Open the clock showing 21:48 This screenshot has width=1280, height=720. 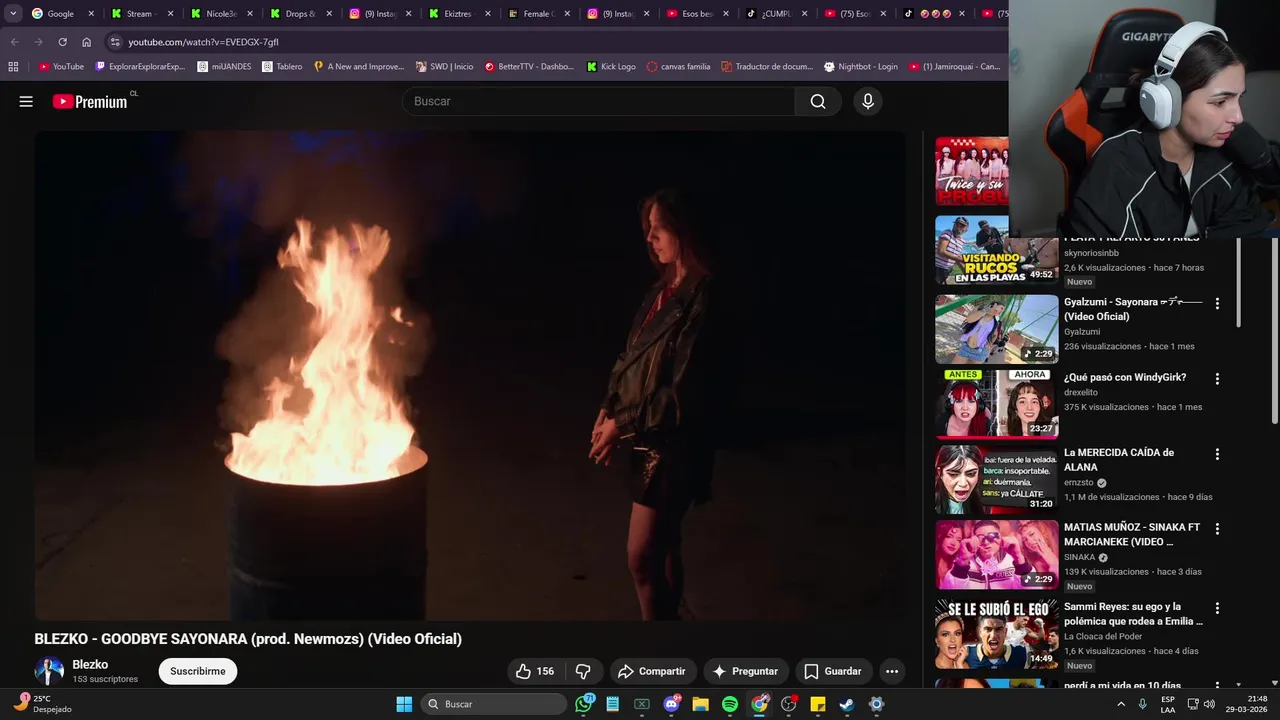[1248, 704]
